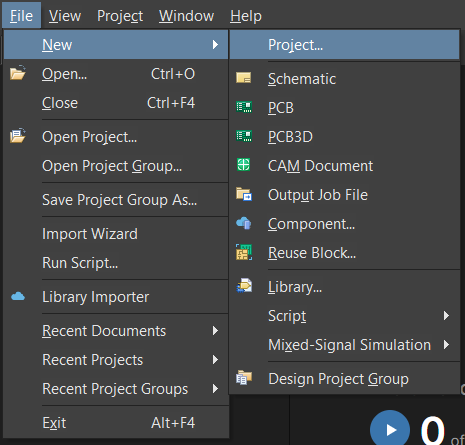Click the Schematic document icon

244,78
